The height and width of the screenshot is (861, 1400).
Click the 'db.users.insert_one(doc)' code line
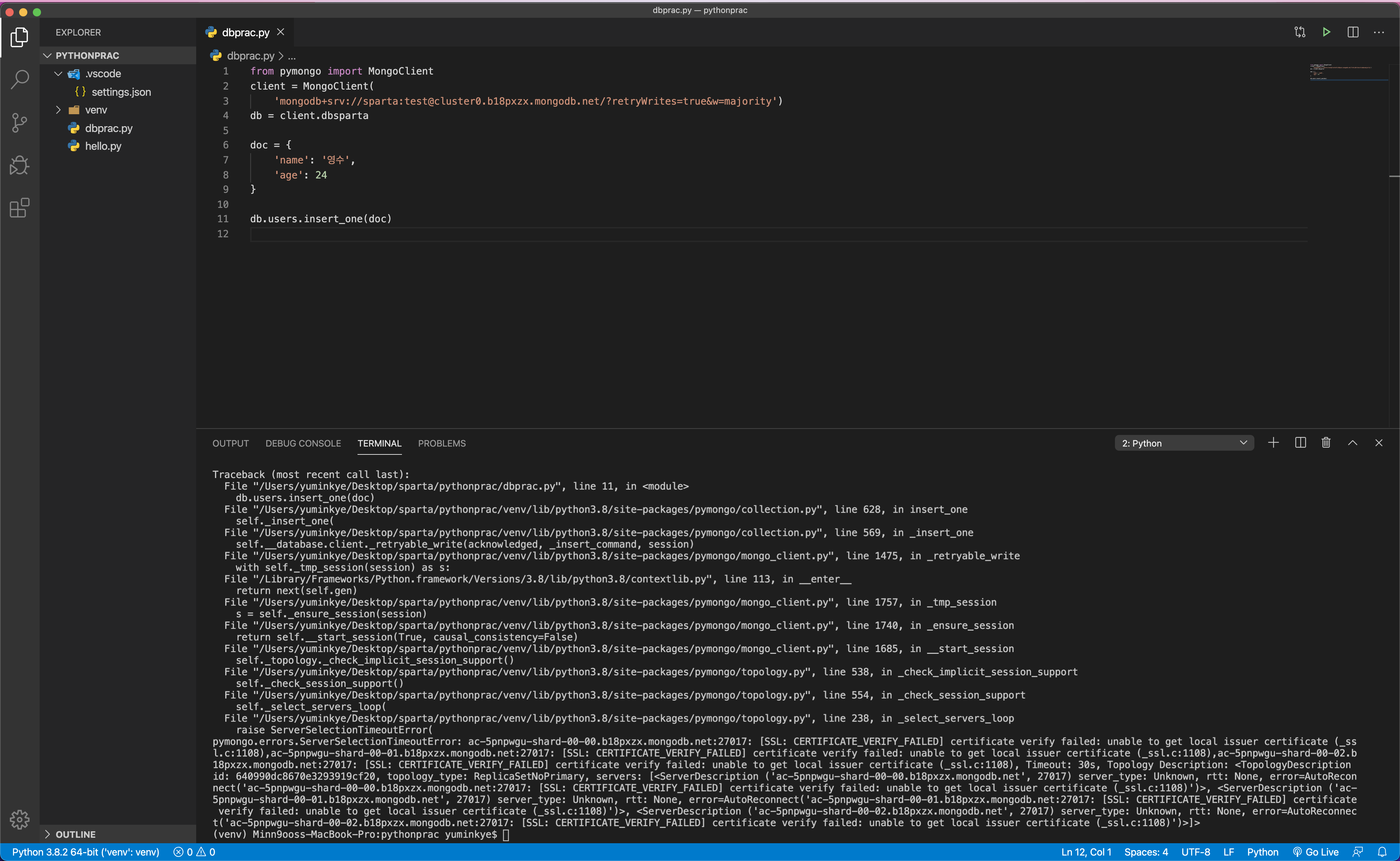click(321, 218)
